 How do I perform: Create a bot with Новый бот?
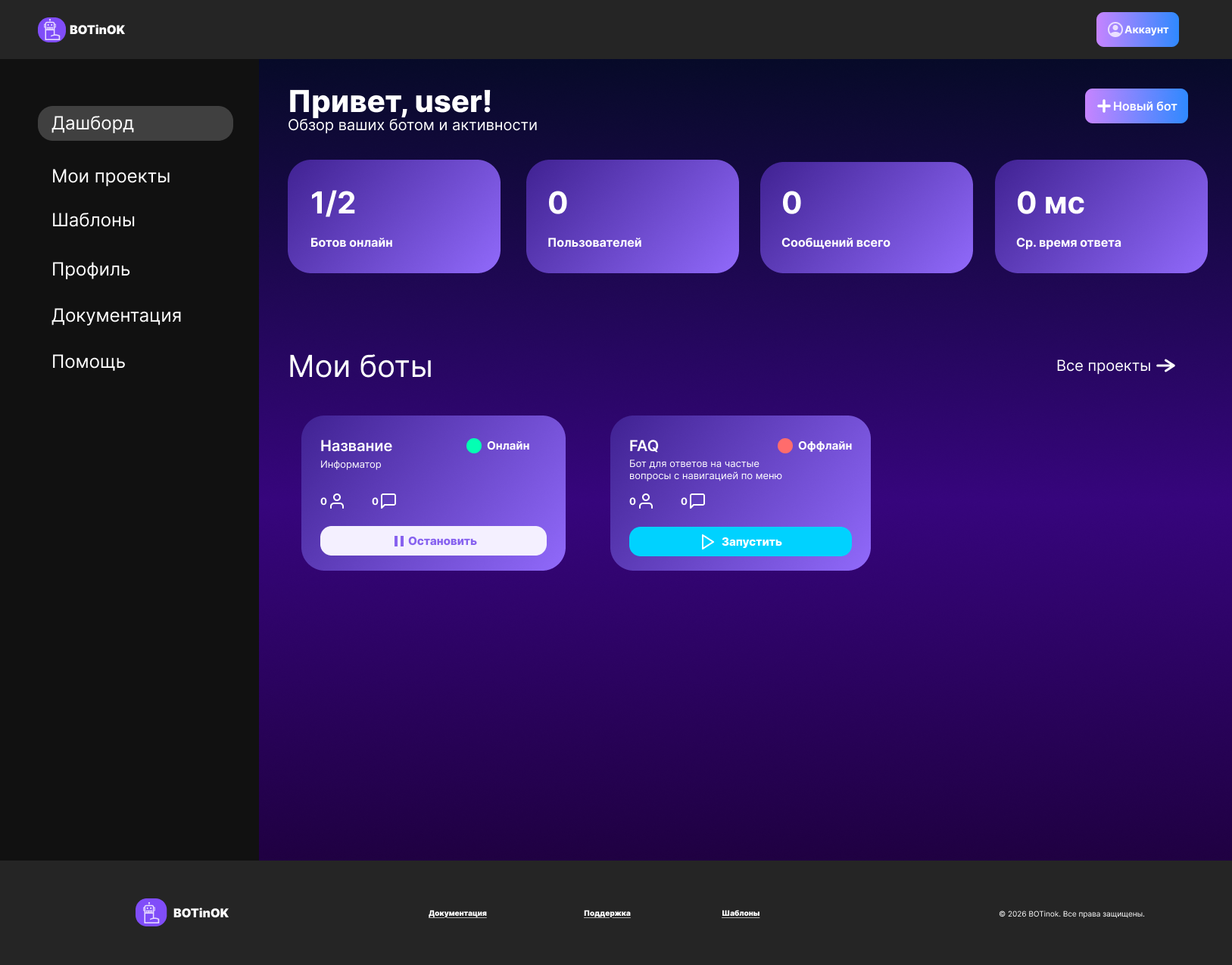pos(1137,106)
